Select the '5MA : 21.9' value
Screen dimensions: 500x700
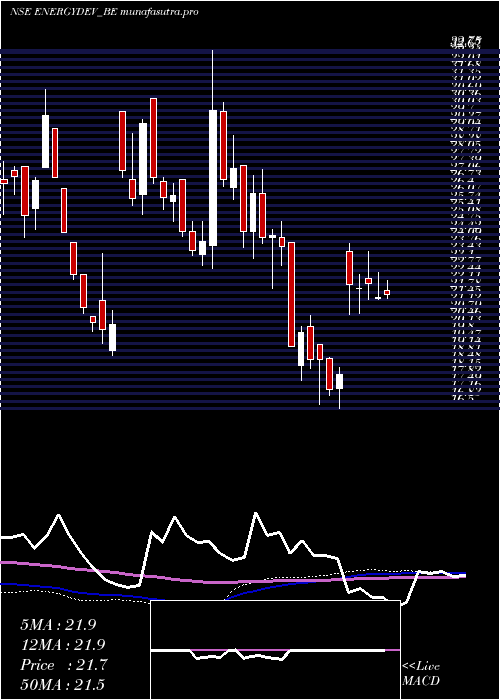point(58,625)
